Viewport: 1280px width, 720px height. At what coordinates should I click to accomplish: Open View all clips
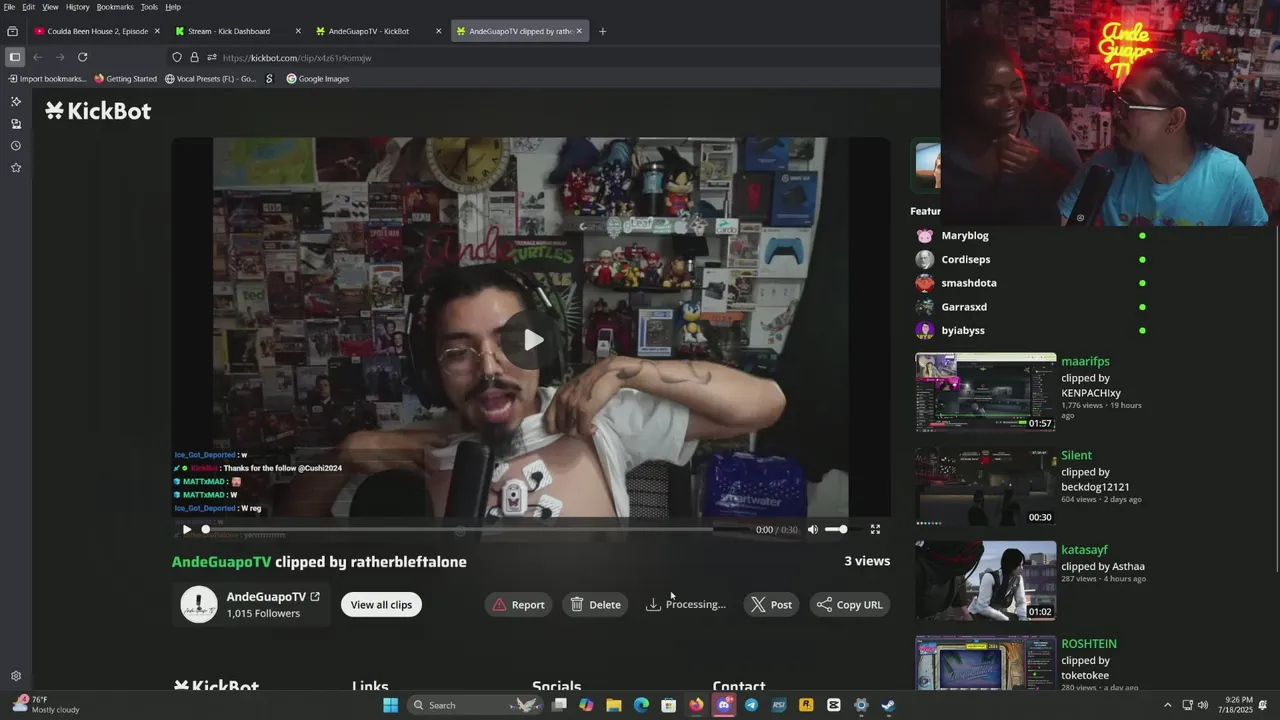pos(381,604)
